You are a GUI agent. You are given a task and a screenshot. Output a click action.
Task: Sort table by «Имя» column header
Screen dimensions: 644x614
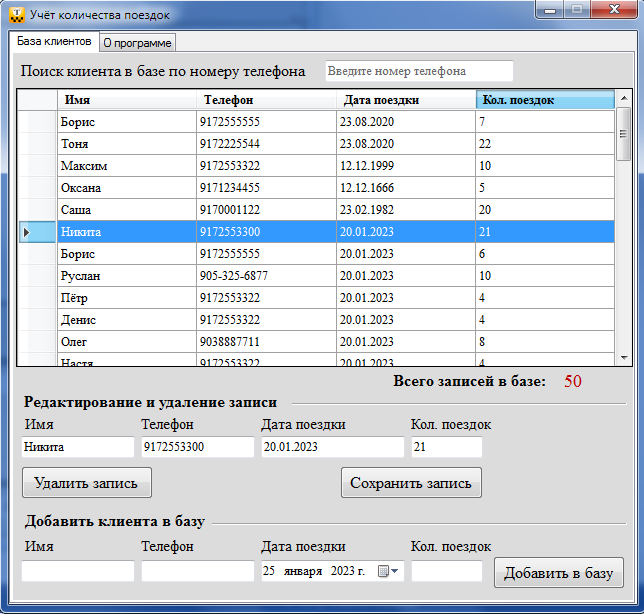(127, 100)
